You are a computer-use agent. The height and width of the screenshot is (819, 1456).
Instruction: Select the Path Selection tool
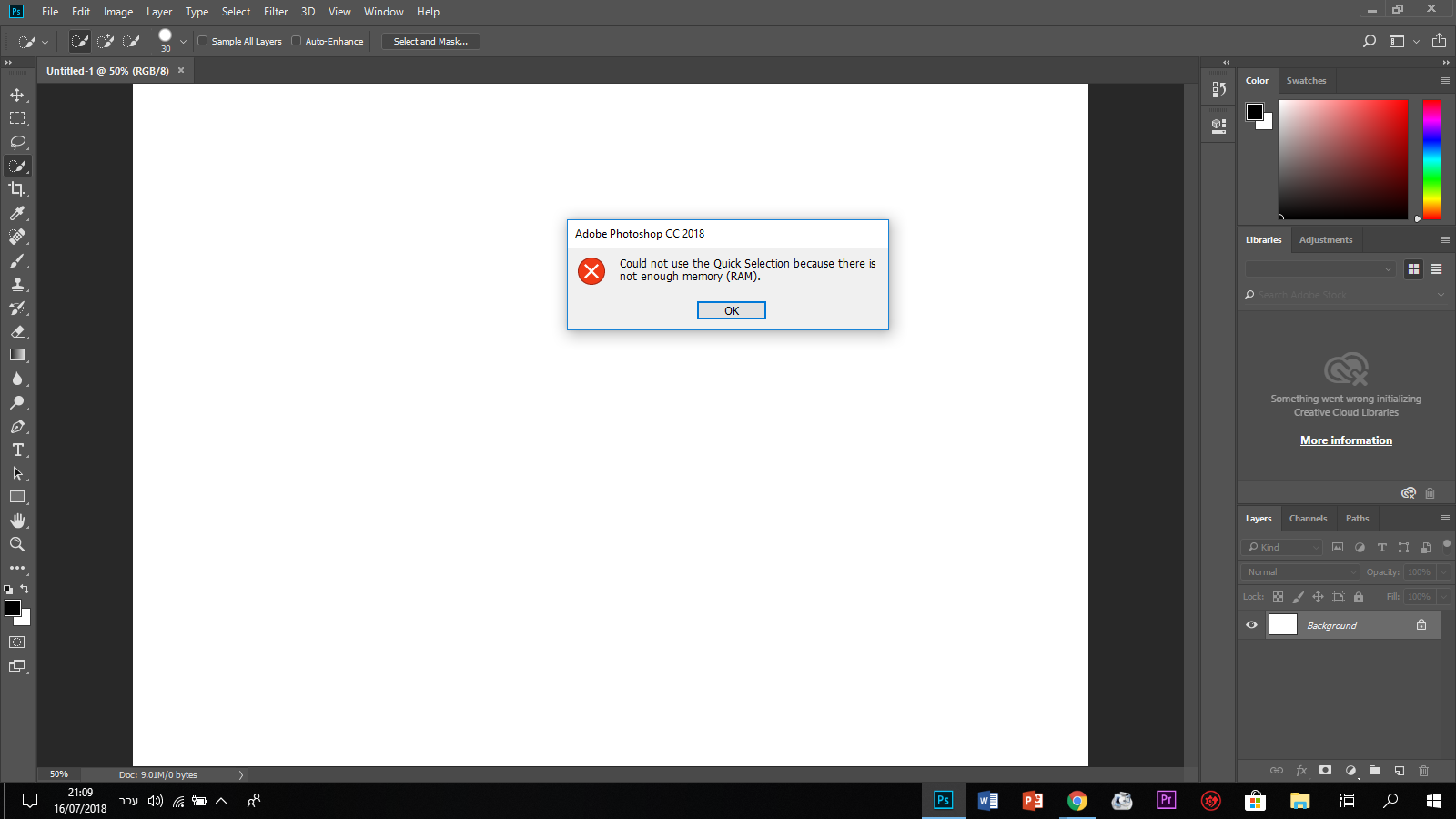17,473
